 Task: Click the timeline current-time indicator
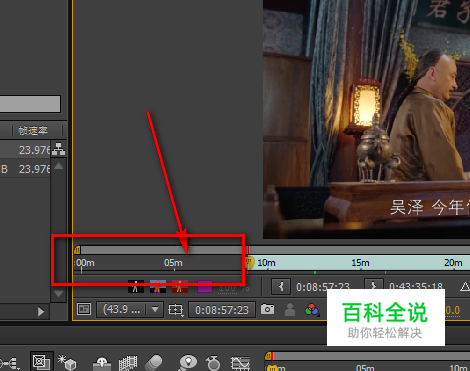(x=272, y=368)
